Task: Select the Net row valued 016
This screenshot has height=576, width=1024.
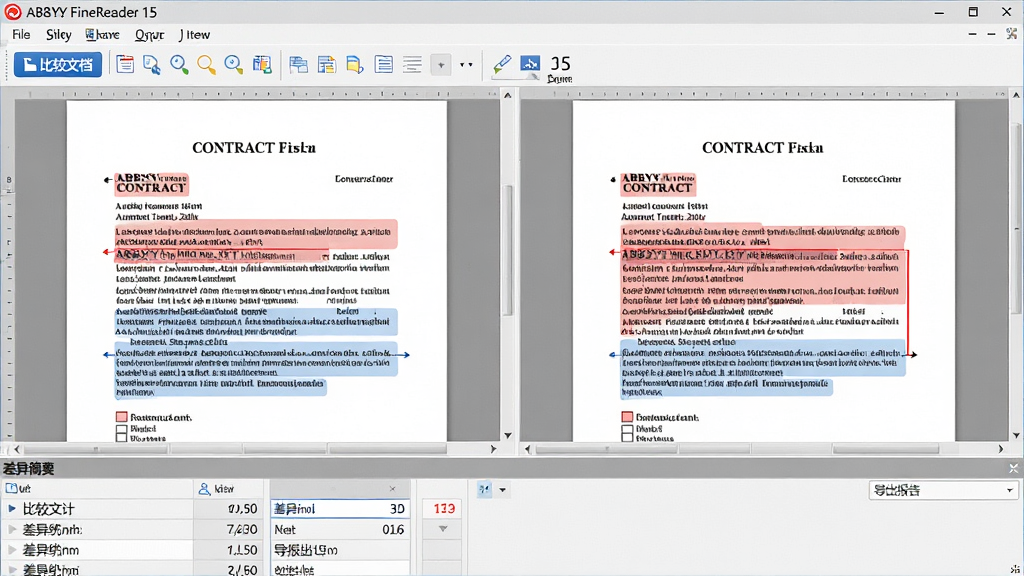Action: [340, 530]
